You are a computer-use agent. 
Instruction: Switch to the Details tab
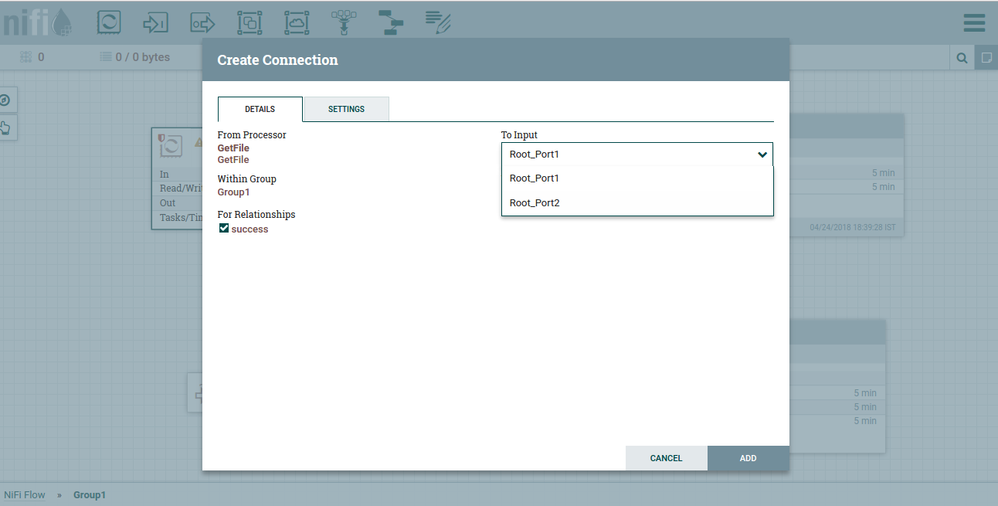coord(260,109)
